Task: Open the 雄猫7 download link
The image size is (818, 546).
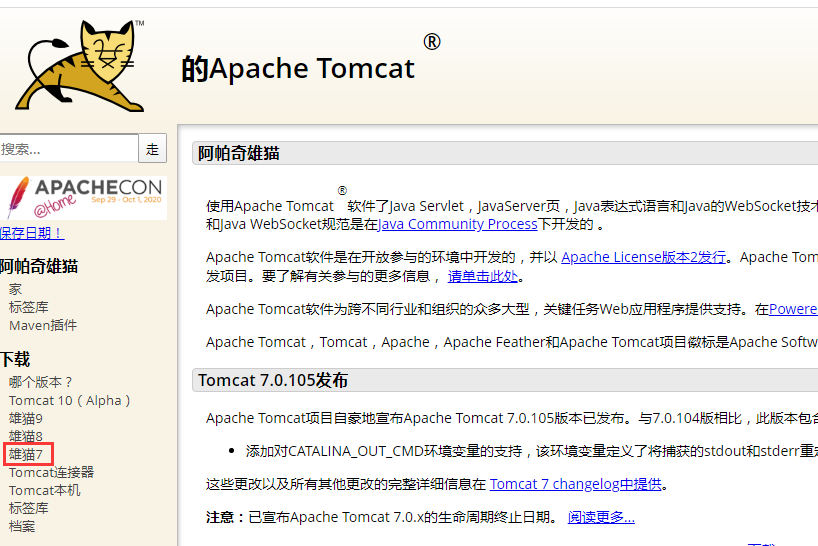Action: 26,454
